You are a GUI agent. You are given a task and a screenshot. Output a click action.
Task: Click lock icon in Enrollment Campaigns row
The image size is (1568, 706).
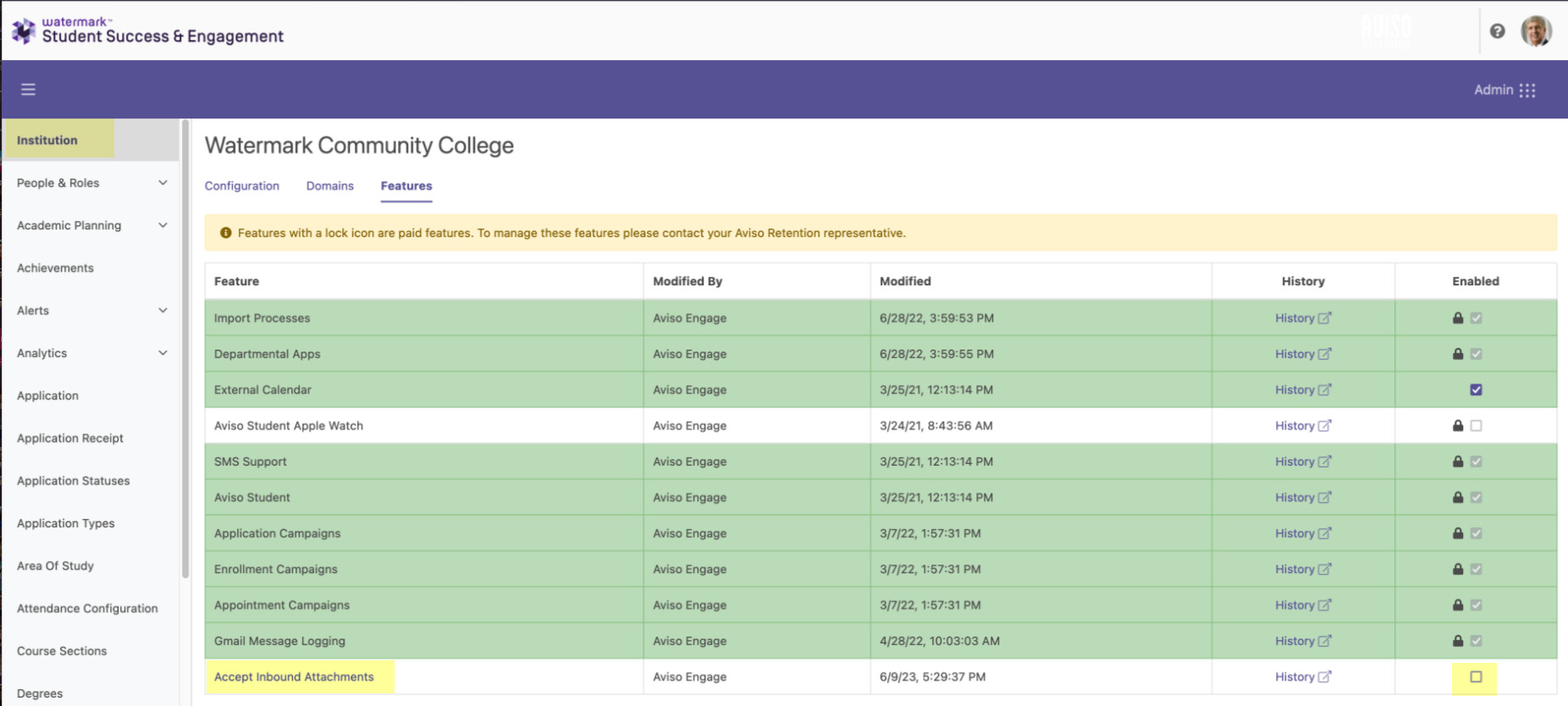tap(1458, 569)
